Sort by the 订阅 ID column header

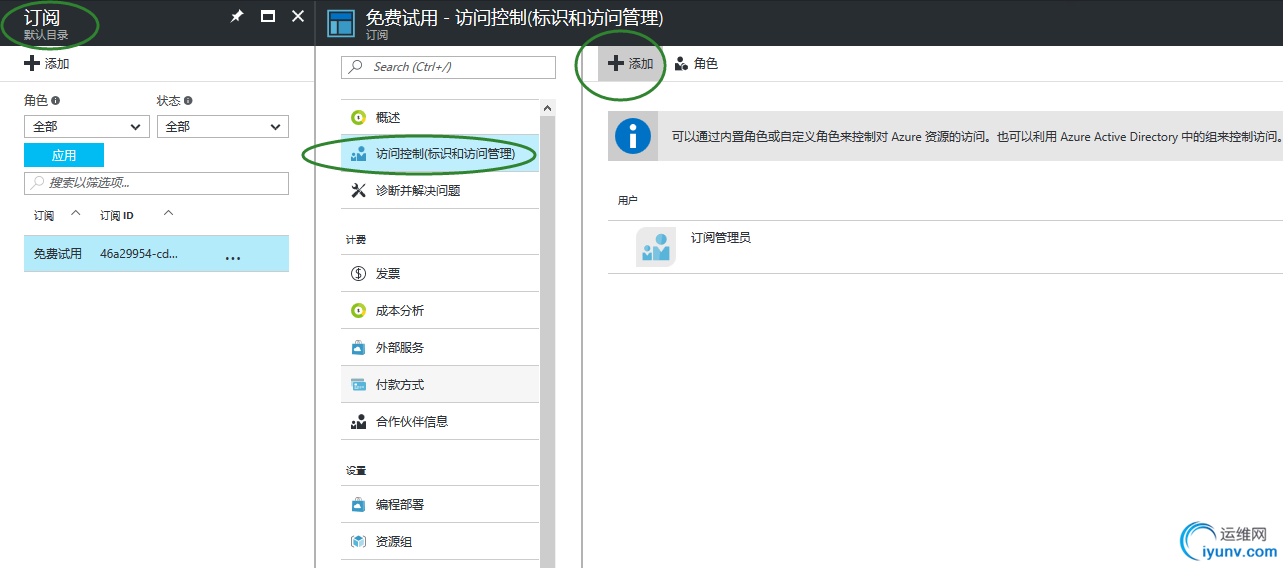(117, 215)
